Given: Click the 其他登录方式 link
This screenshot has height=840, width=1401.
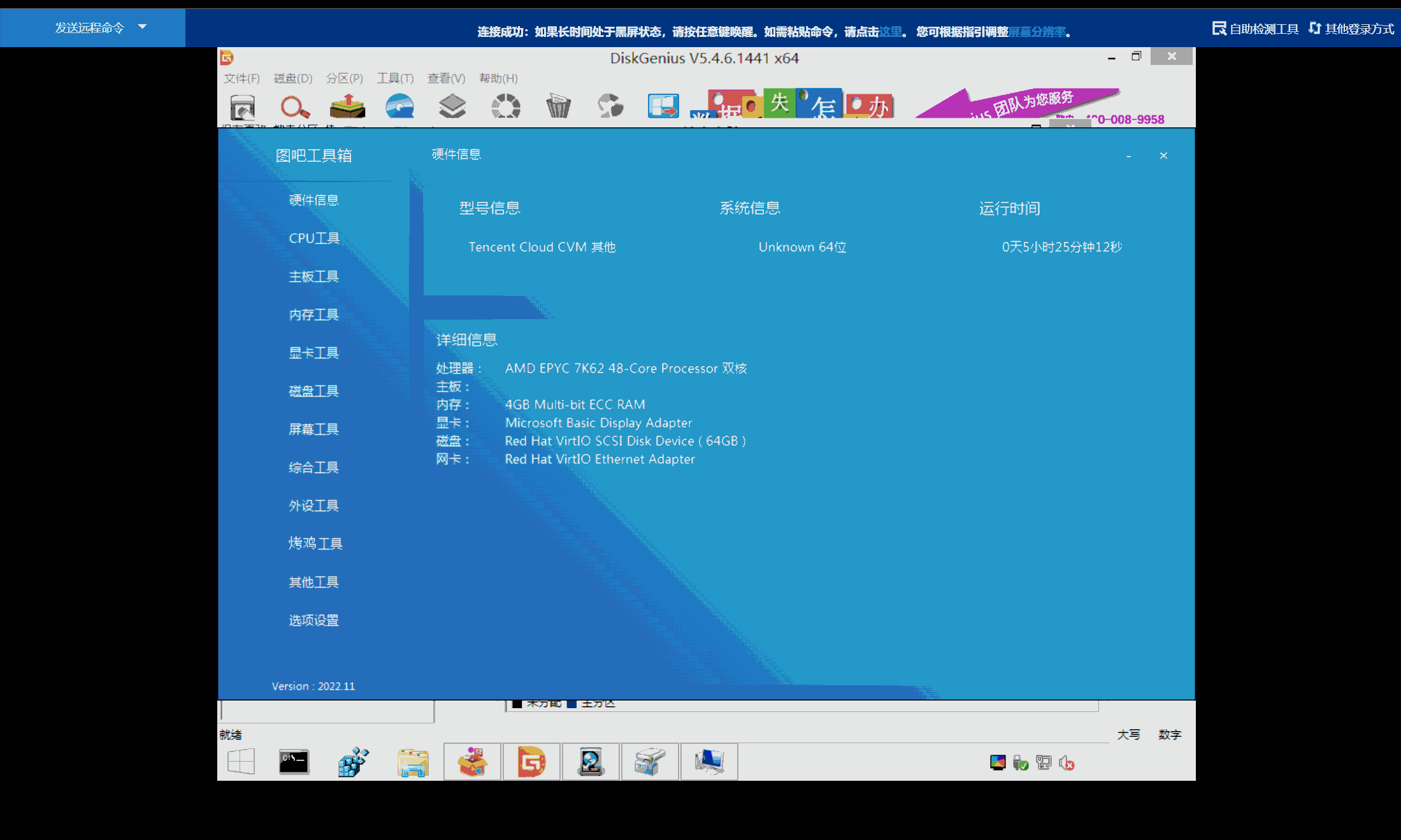Looking at the screenshot, I should (1352, 29).
